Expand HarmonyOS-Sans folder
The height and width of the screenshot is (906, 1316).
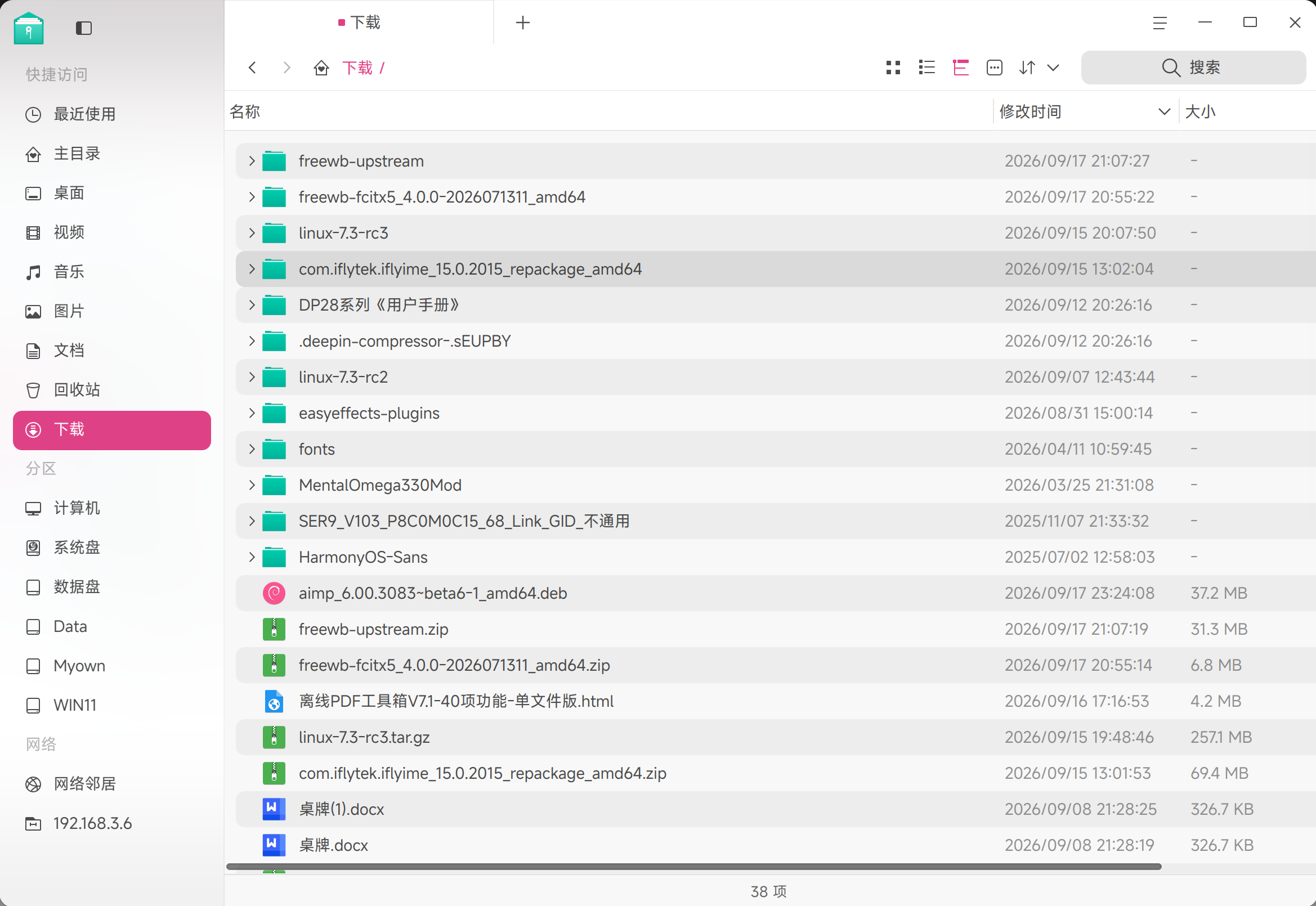click(x=252, y=557)
